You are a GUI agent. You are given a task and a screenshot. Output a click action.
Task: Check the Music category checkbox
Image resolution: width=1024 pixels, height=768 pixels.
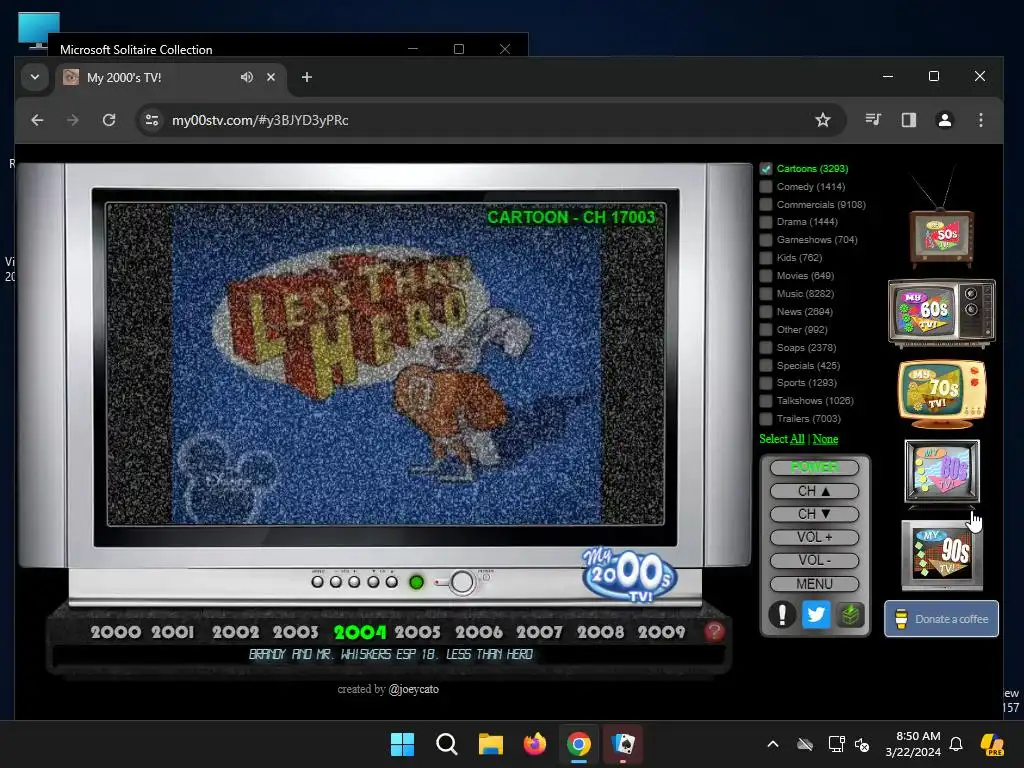coord(766,294)
